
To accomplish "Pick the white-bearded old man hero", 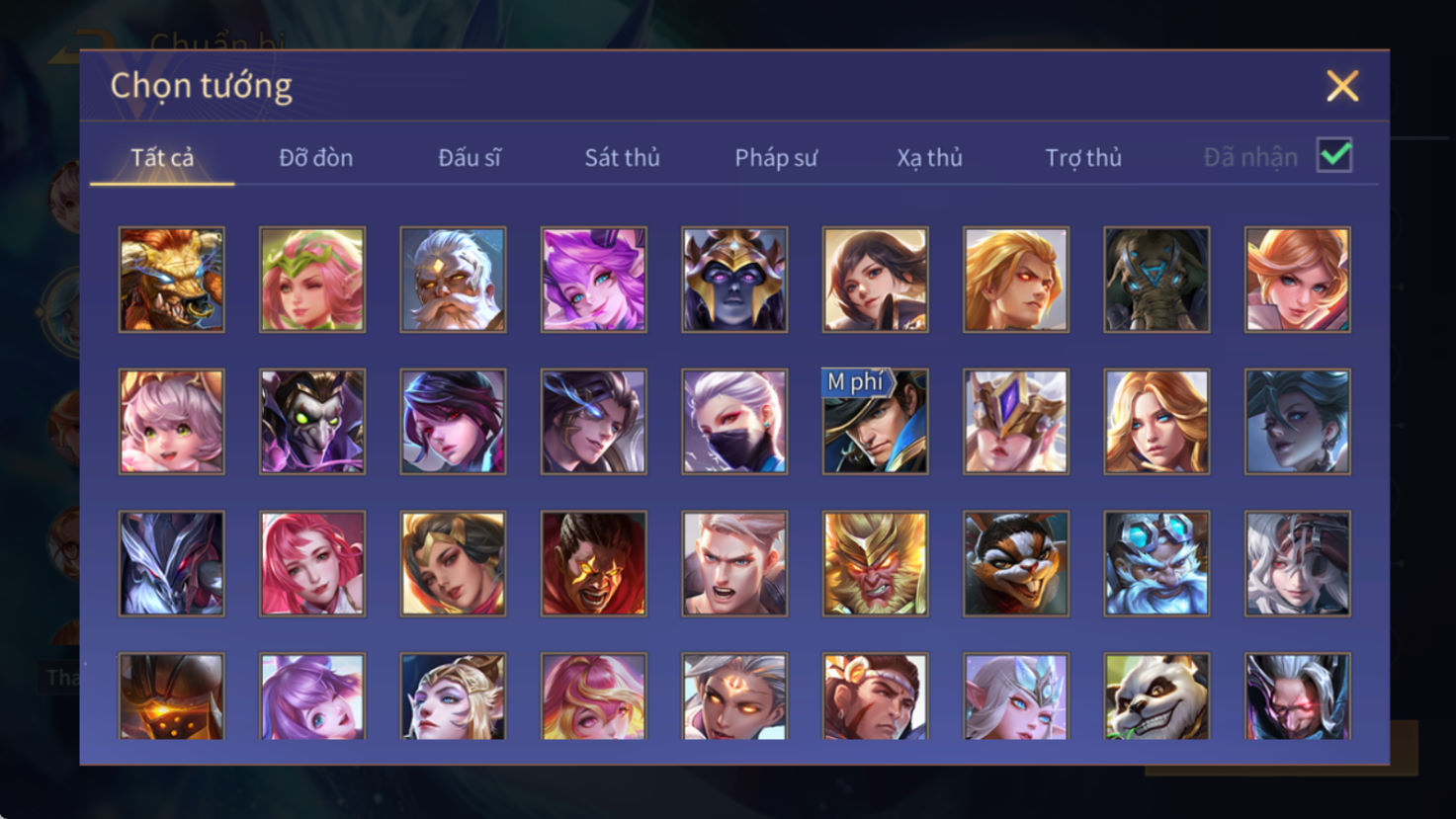I will [453, 280].
